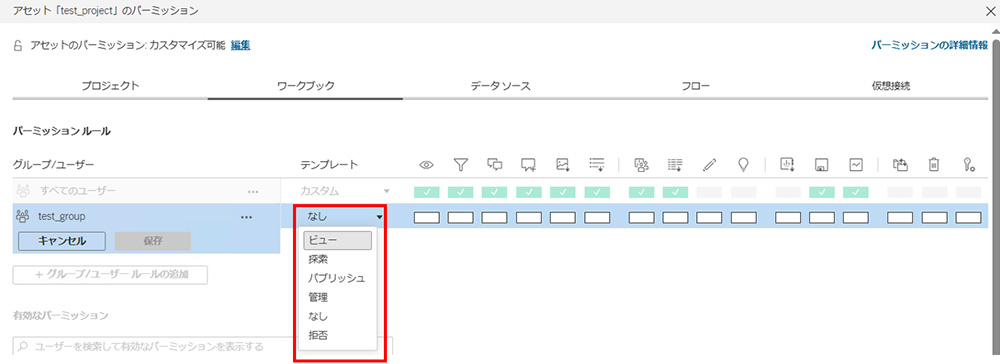Toggle test_group's Delete capability box
Image resolution: width=1000 pixels, height=364 pixels.
[934, 217]
